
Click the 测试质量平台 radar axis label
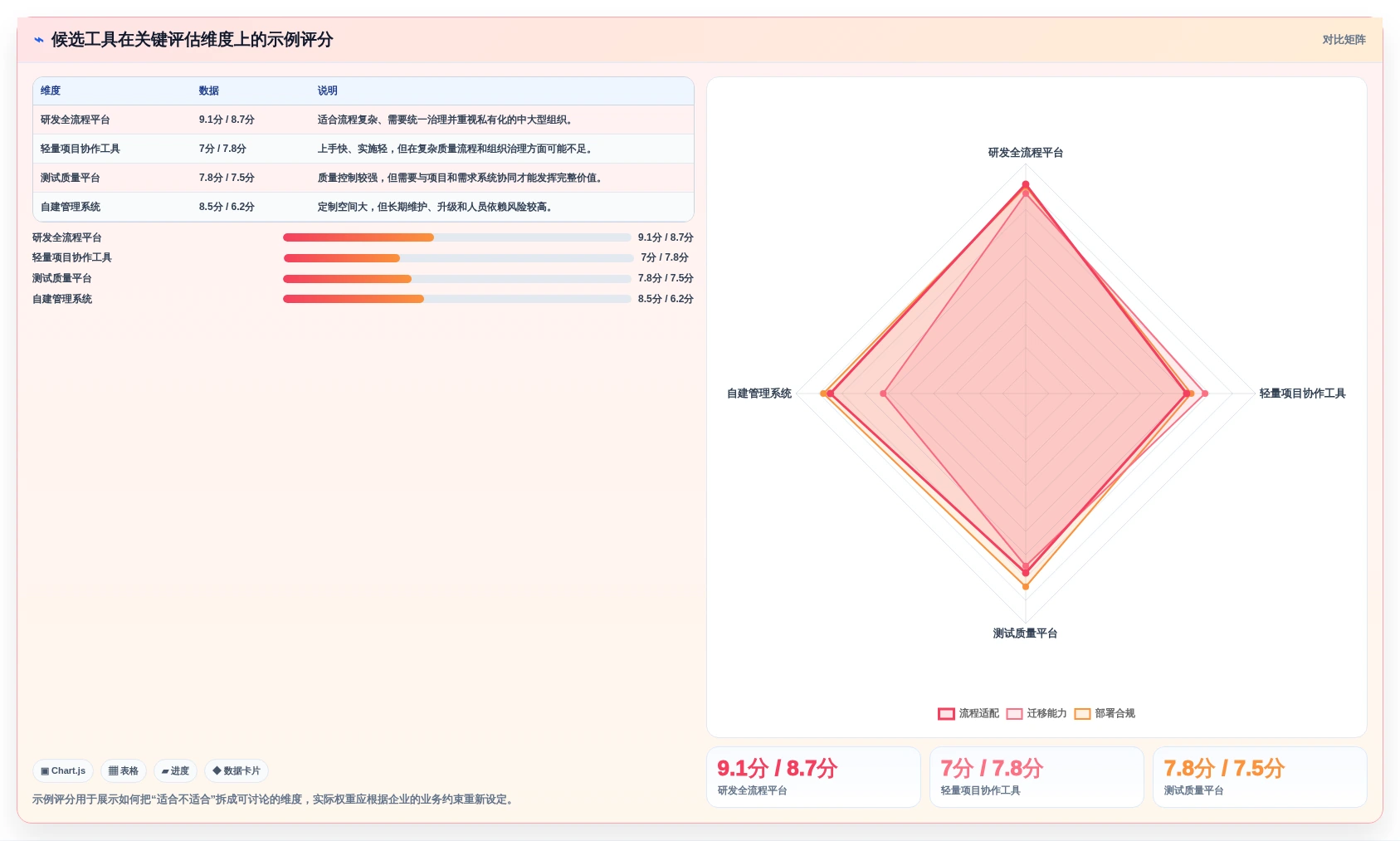pyautogui.click(x=1026, y=633)
